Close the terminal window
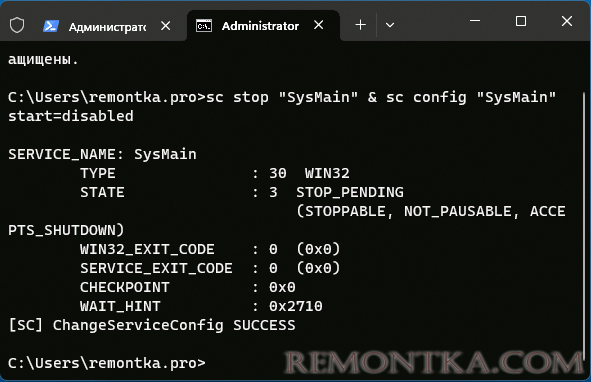Image resolution: width=591 pixels, height=382 pixels. (x=567, y=21)
